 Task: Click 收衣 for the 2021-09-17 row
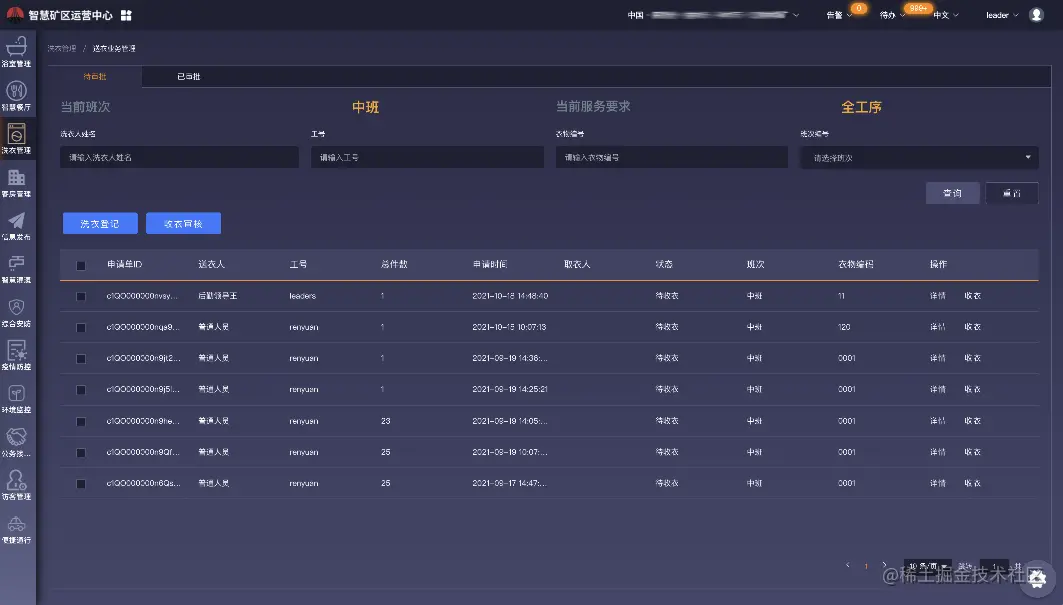click(973, 483)
